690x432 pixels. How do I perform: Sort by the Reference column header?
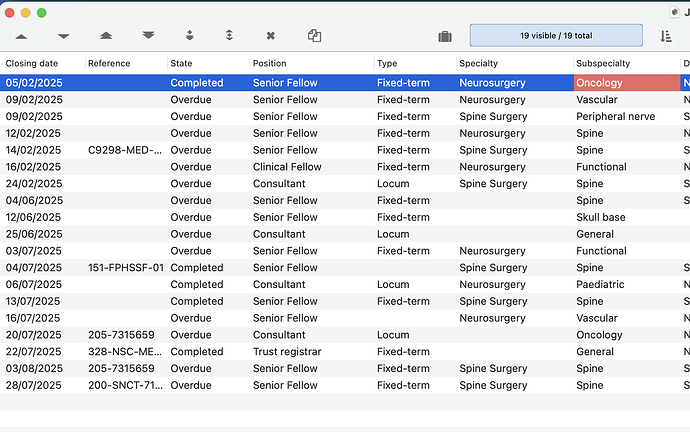(x=109, y=63)
